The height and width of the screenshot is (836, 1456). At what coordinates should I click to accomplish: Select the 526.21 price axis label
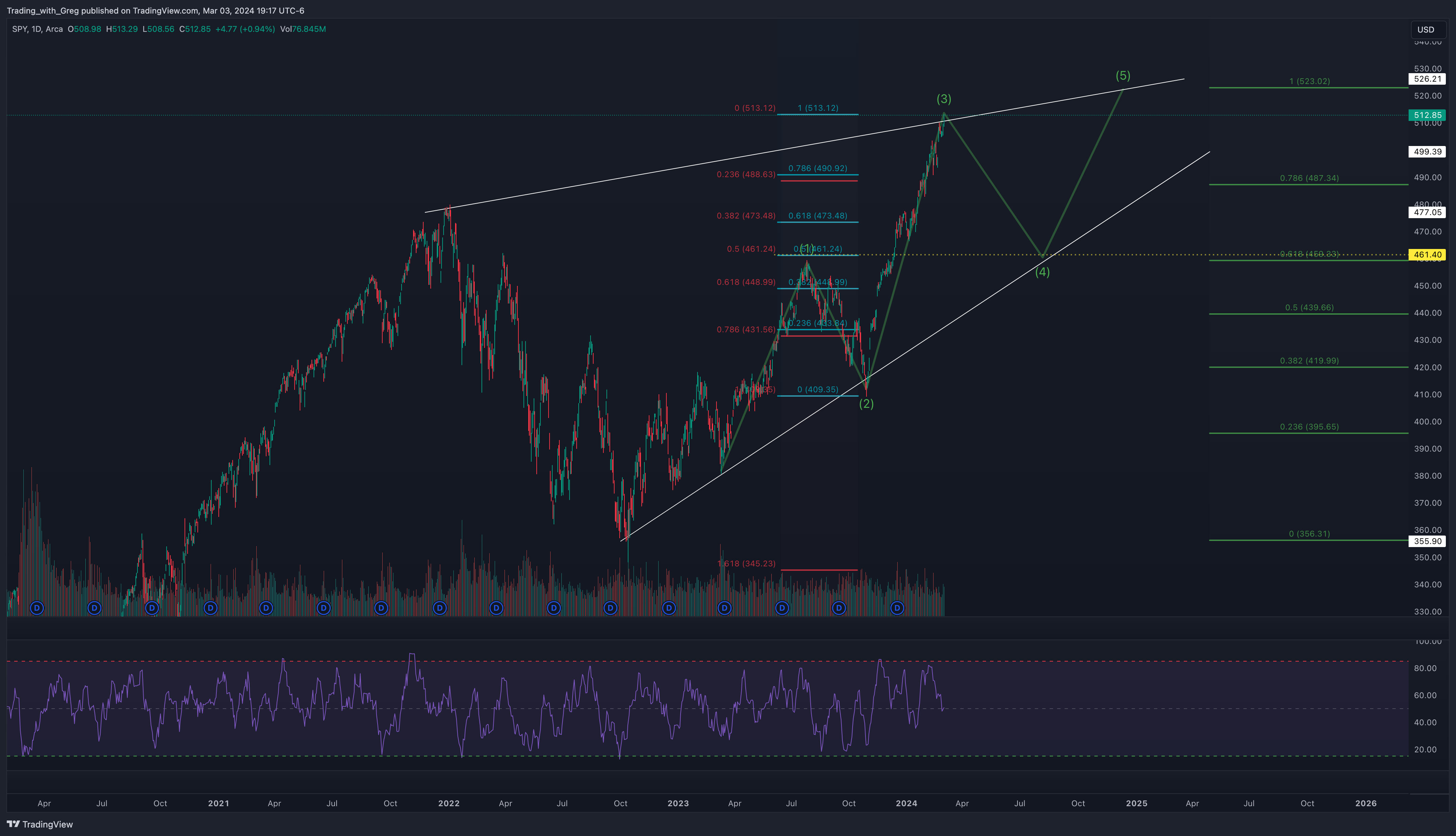[x=1427, y=79]
